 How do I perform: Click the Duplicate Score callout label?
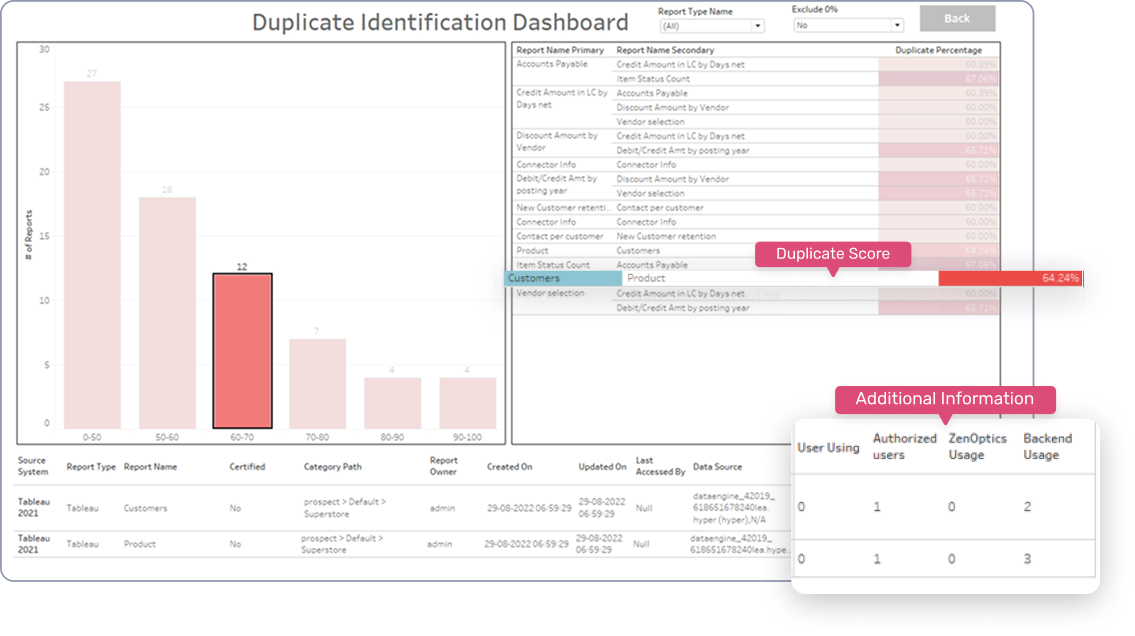[832, 254]
